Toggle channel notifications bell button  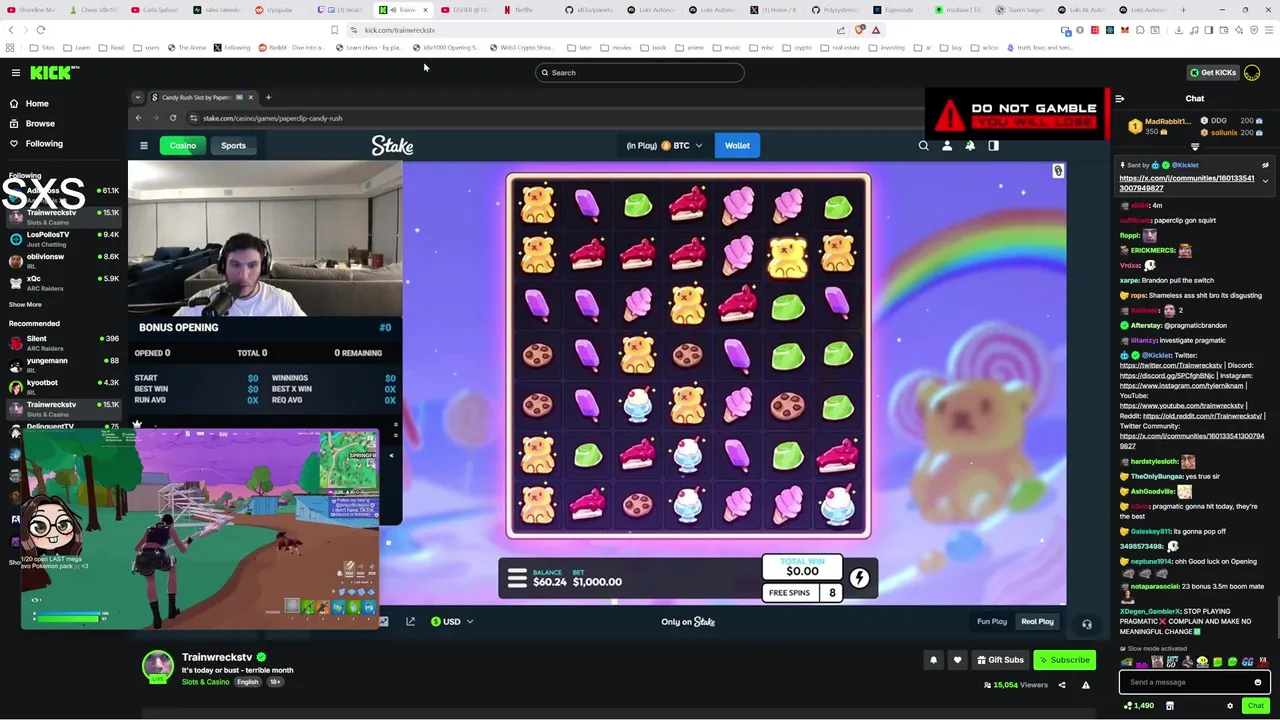933,660
